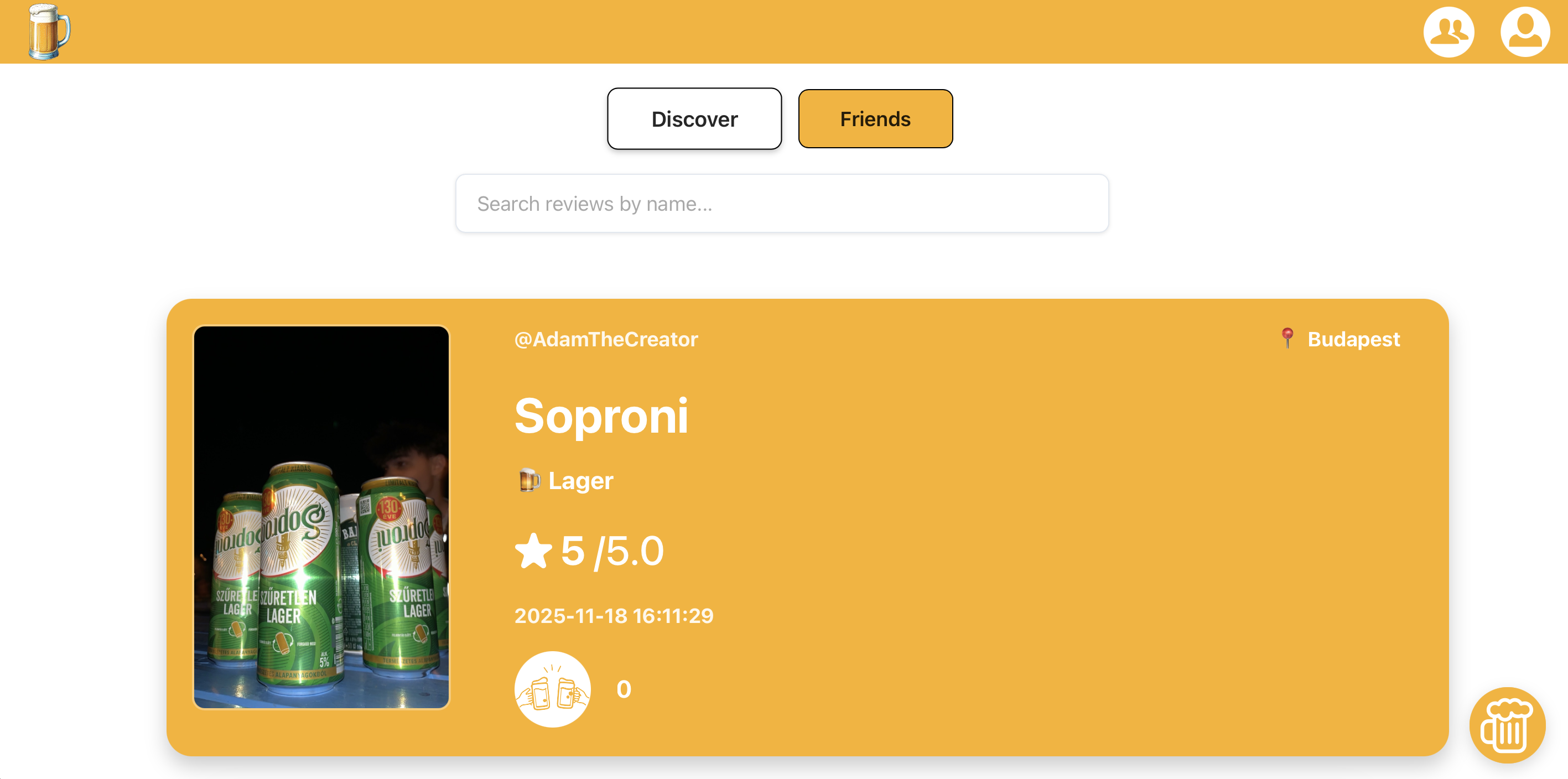Viewport: 1568px width, 779px height.
Task: Open the Soproni review title
Action: coord(601,416)
